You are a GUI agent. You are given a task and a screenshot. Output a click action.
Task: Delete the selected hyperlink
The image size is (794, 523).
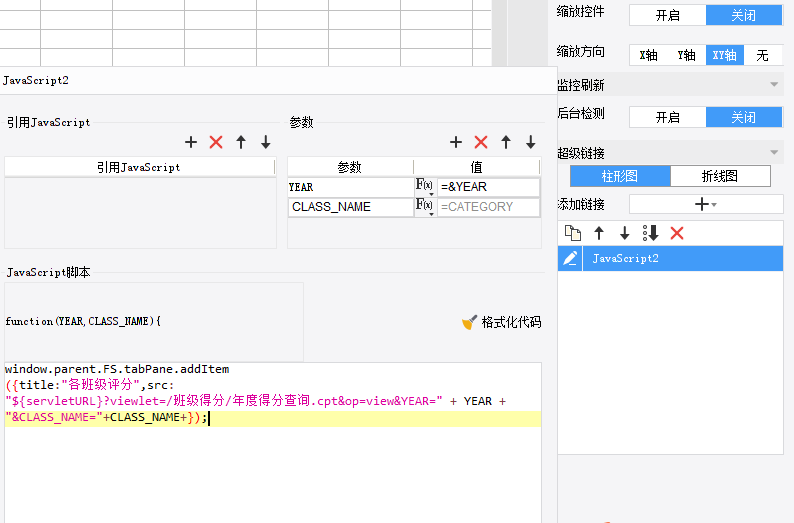(677, 233)
